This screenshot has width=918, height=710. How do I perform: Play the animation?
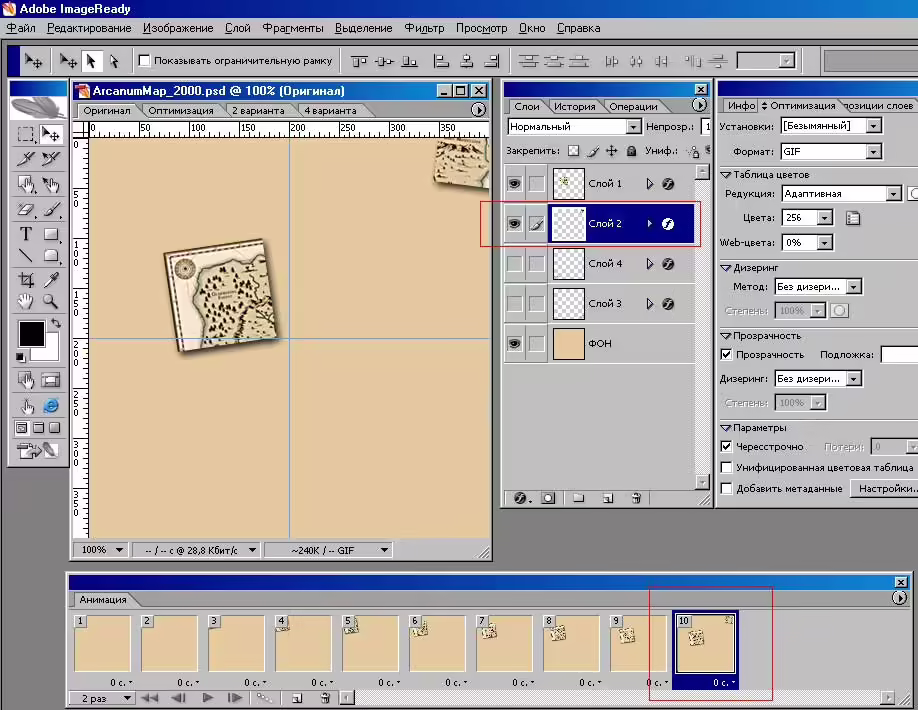coord(207,698)
